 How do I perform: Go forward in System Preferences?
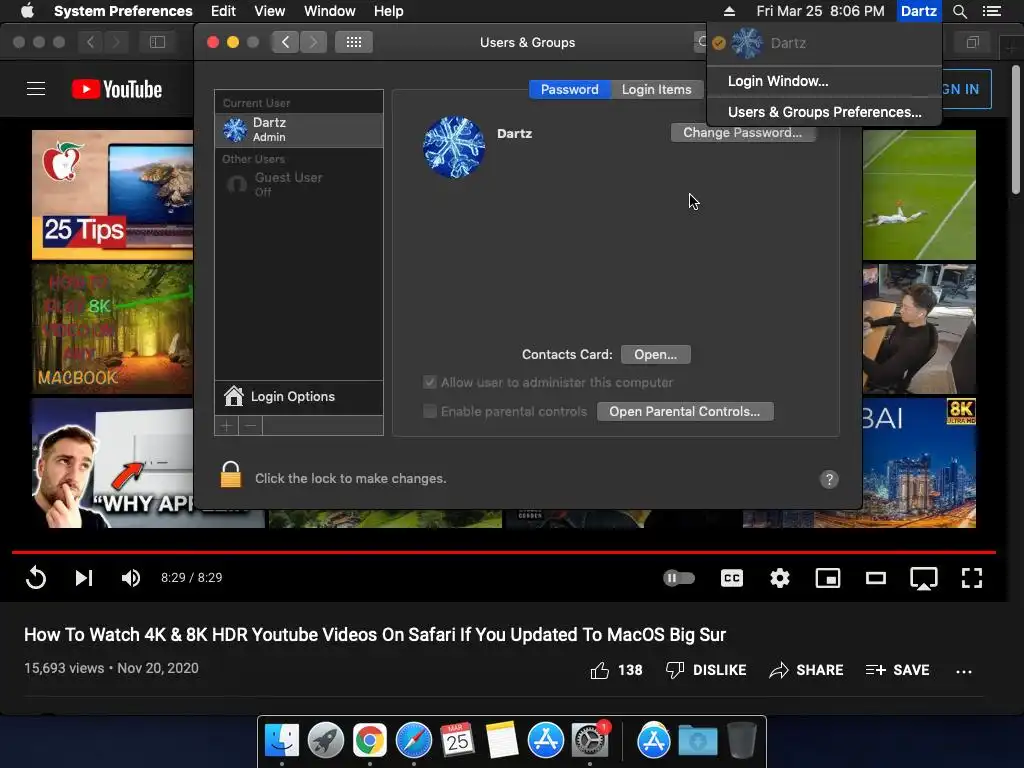313,42
